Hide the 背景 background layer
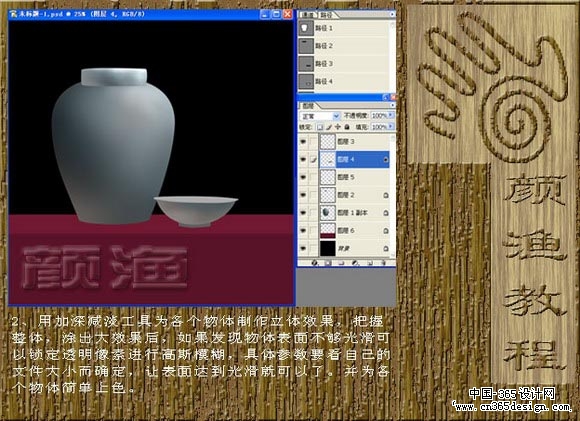 (x=303, y=248)
